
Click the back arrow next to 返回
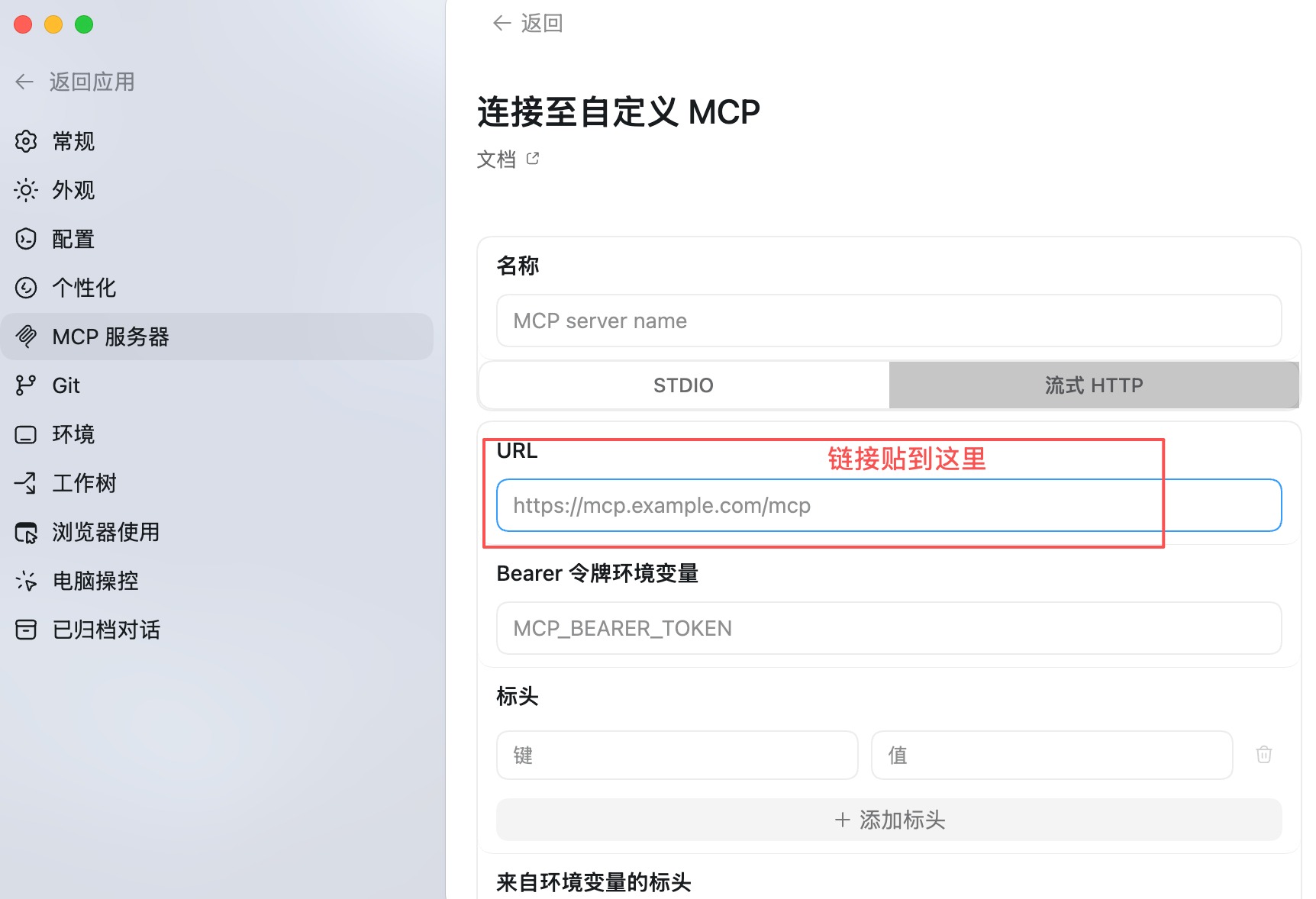click(x=502, y=23)
